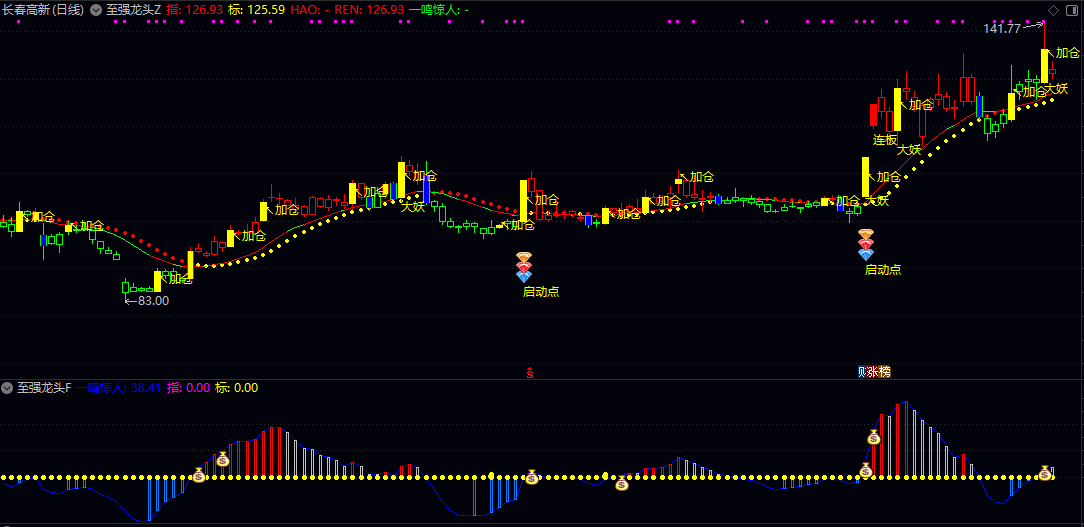The height and width of the screenshot is (527, 1084).
Task: Click the blue 一鸣惊人: 38.41 readout
Action: [118, 387]
